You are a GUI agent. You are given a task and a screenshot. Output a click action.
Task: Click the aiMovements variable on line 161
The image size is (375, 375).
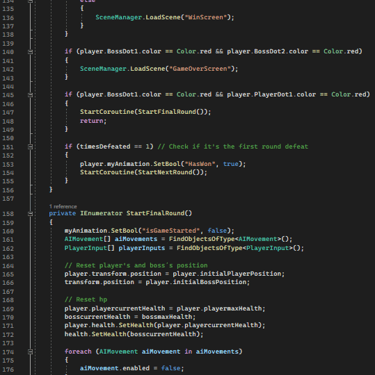[x=136, y=239]
